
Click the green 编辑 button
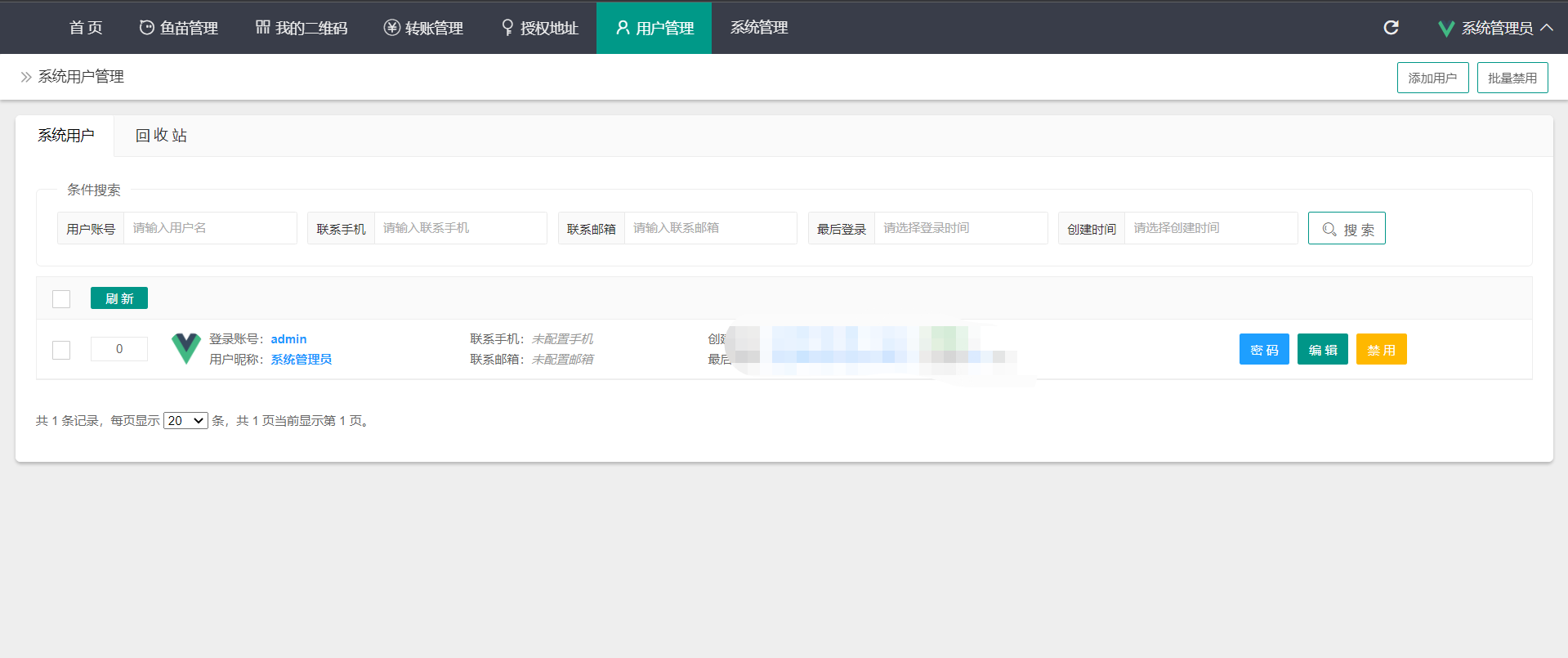(x=1323, y=349)
